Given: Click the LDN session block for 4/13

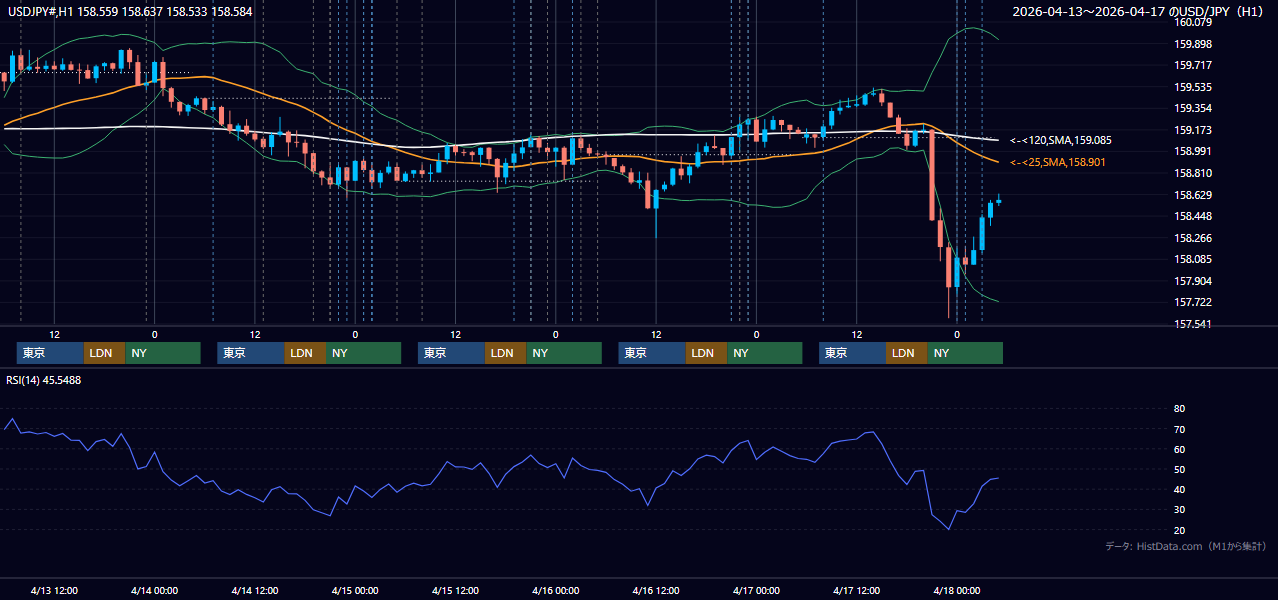Looking at the screenshot, I should coord(104,353).
